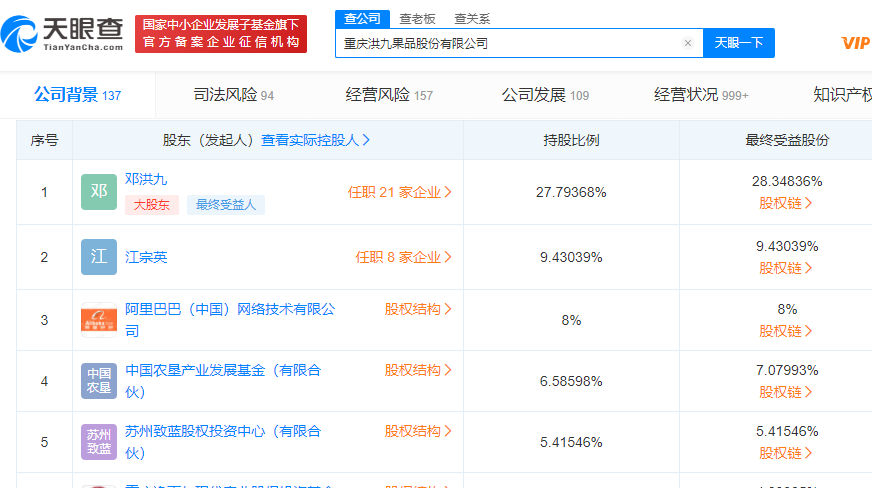The image size is (872, 488).
Task: Clear the search box text
Action: [688, 43]
